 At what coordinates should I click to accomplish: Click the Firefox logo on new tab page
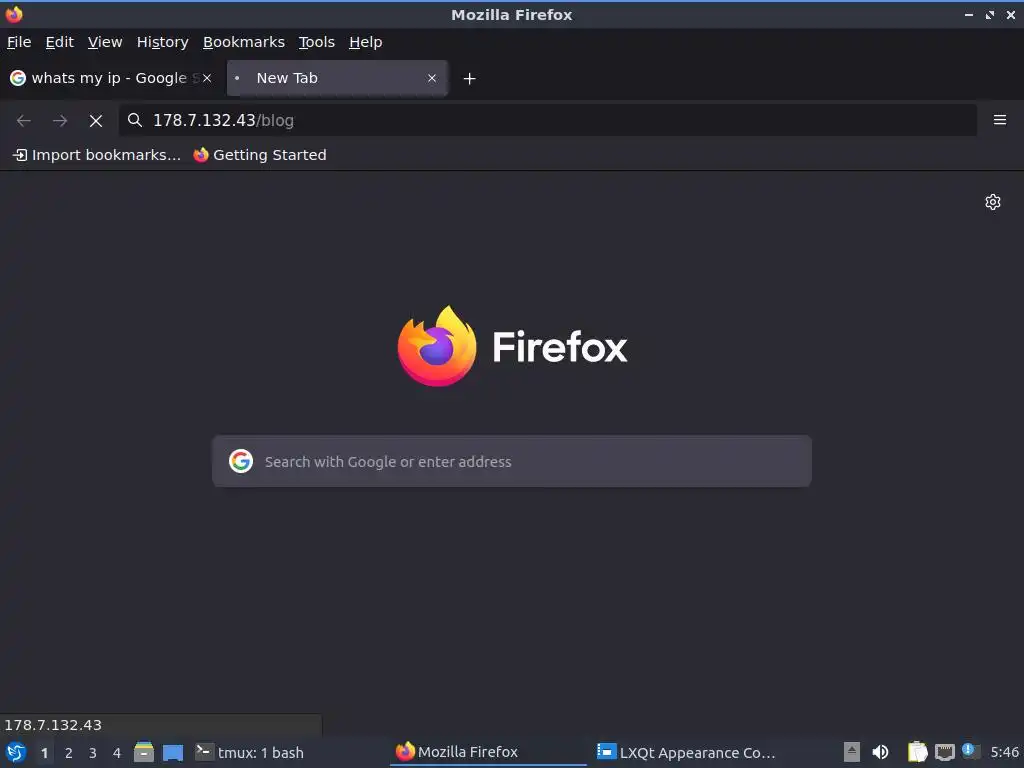437,346
